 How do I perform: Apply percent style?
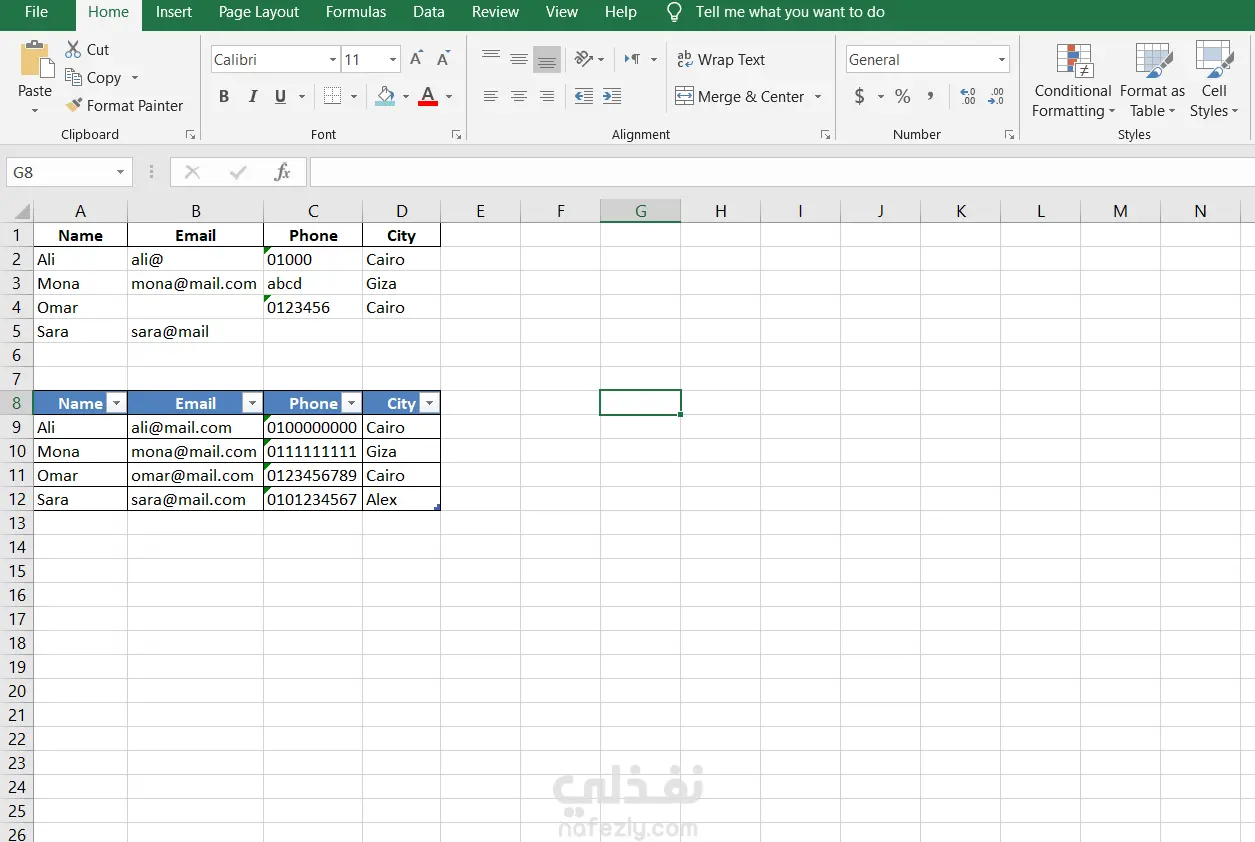(x=903, y=96)
